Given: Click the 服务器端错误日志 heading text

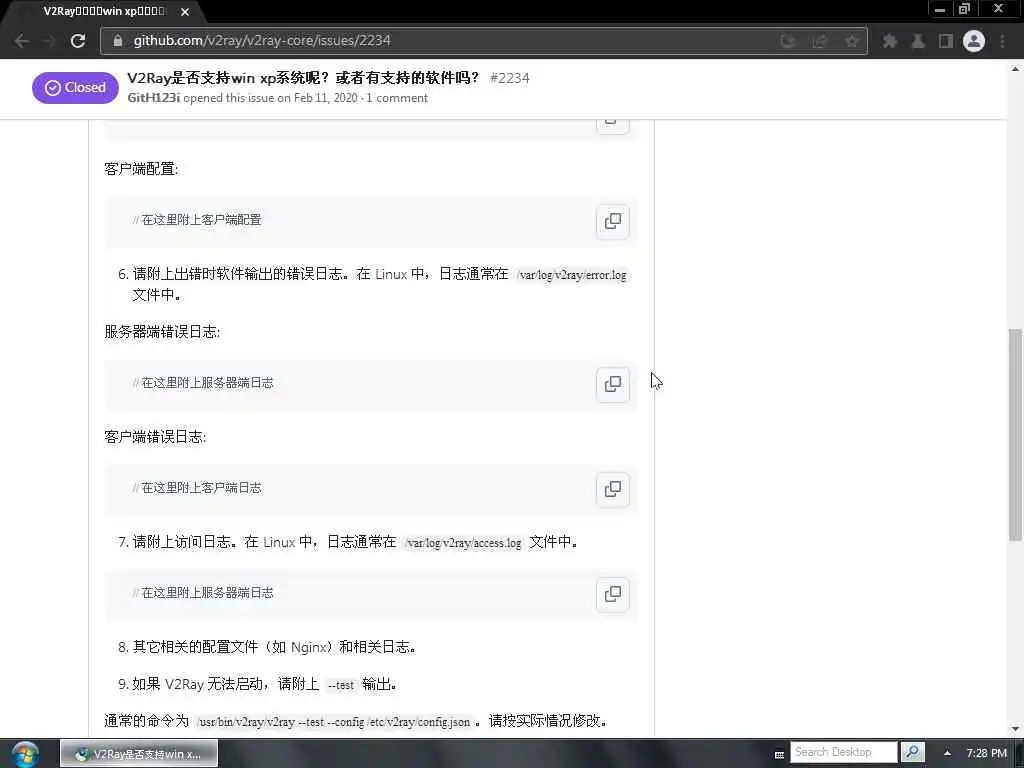Looking at the screenshot, I should coord(162,332).
